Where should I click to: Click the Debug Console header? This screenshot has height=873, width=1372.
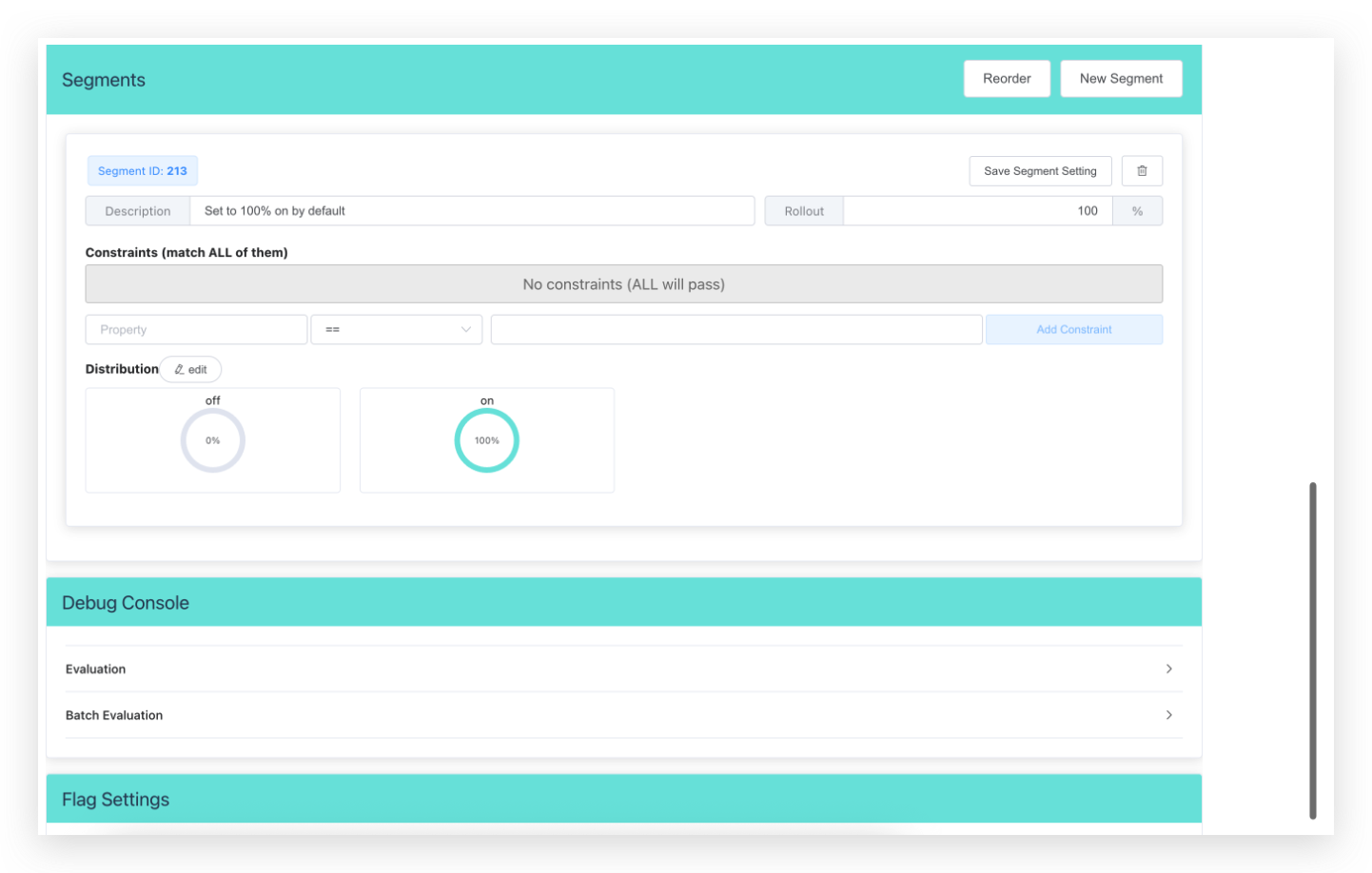point(624,602)
